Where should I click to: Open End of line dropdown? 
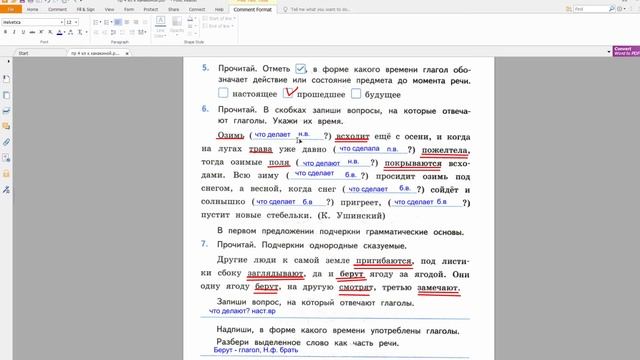pos(218,26)
